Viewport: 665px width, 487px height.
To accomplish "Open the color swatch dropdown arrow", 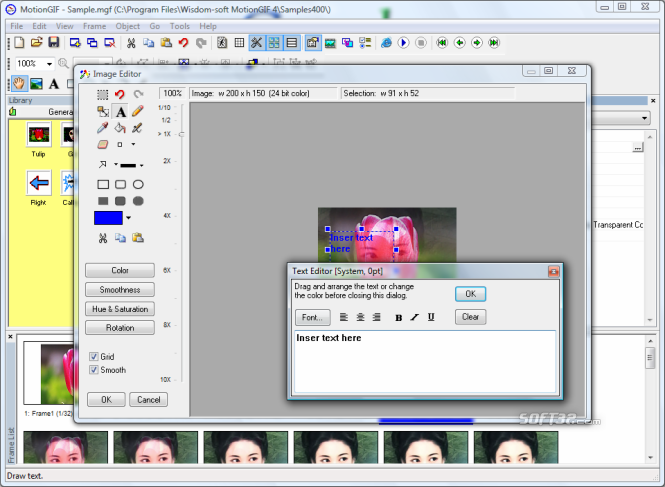I will 129,218.
